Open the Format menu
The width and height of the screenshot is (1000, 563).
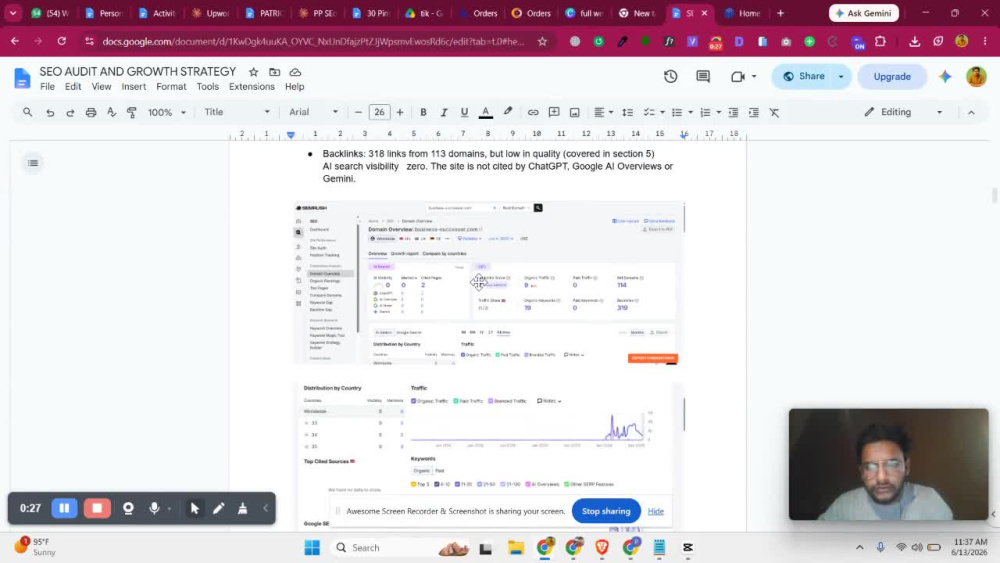click(171, 87)
